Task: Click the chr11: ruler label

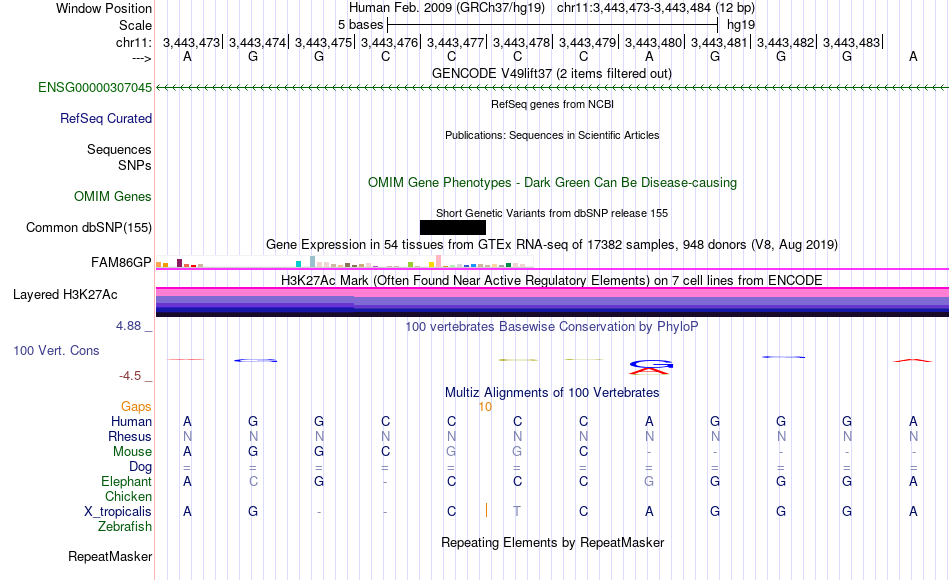Action: (x=134, y=42)
